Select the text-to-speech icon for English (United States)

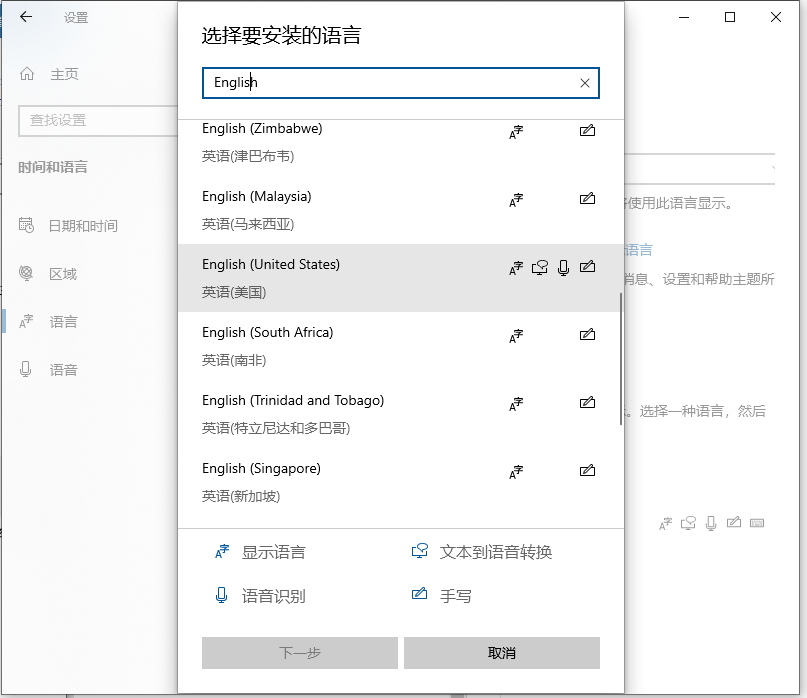[539, 268]
